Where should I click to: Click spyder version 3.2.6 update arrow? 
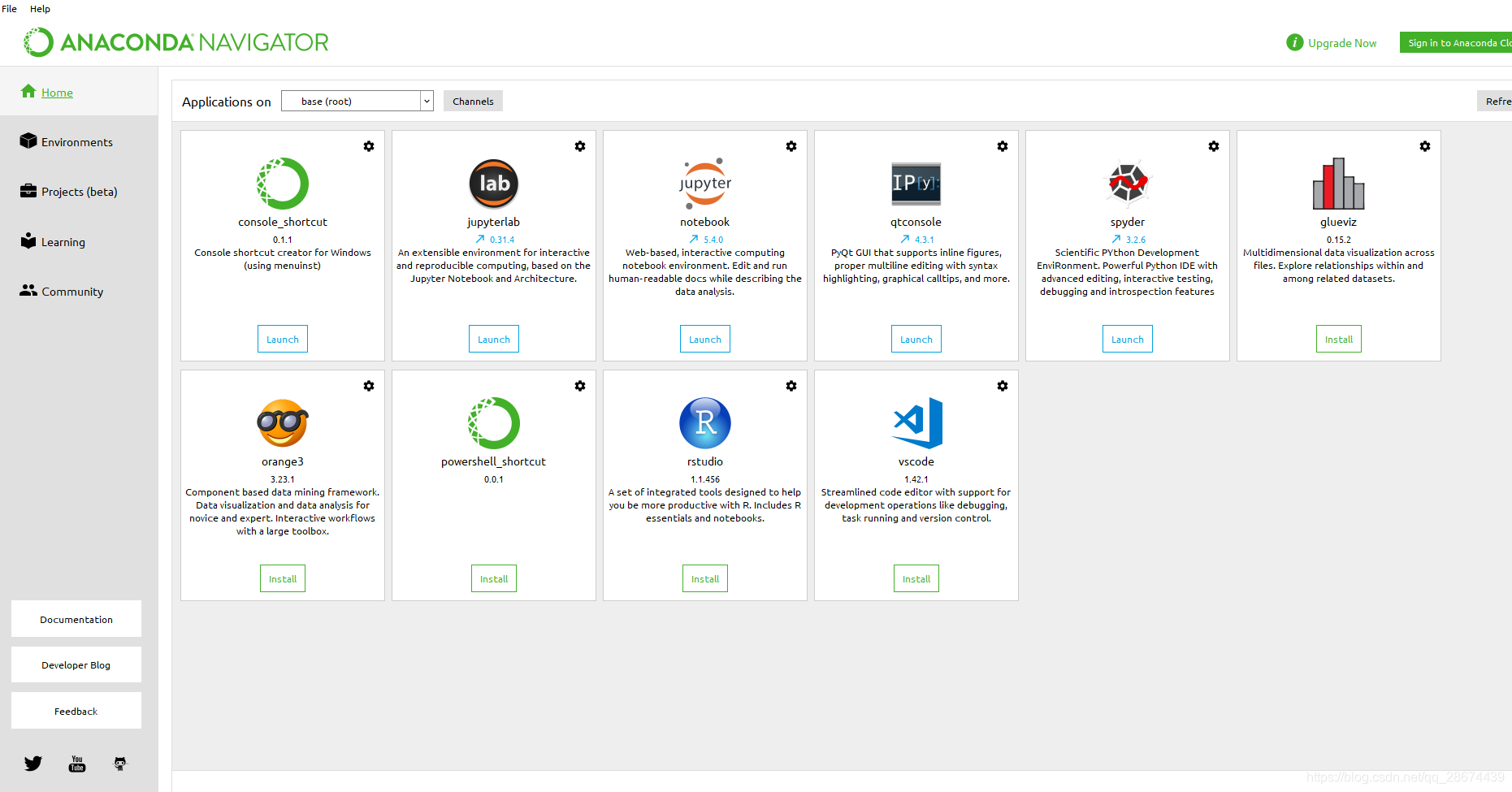coord(1116,239)
